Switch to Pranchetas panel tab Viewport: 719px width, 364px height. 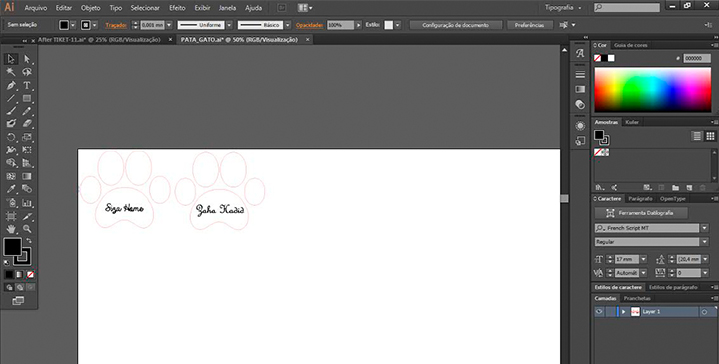pyautogui.click(x=637, y=298)
